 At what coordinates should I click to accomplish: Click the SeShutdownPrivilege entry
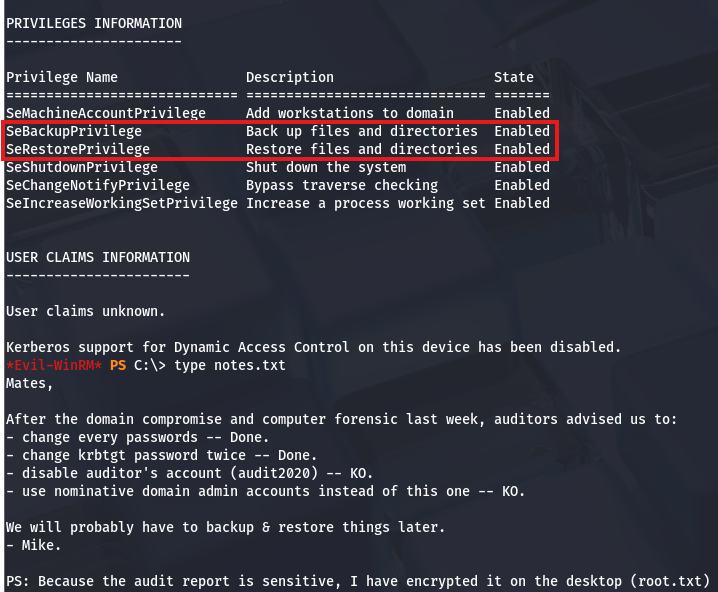(82, 167)
